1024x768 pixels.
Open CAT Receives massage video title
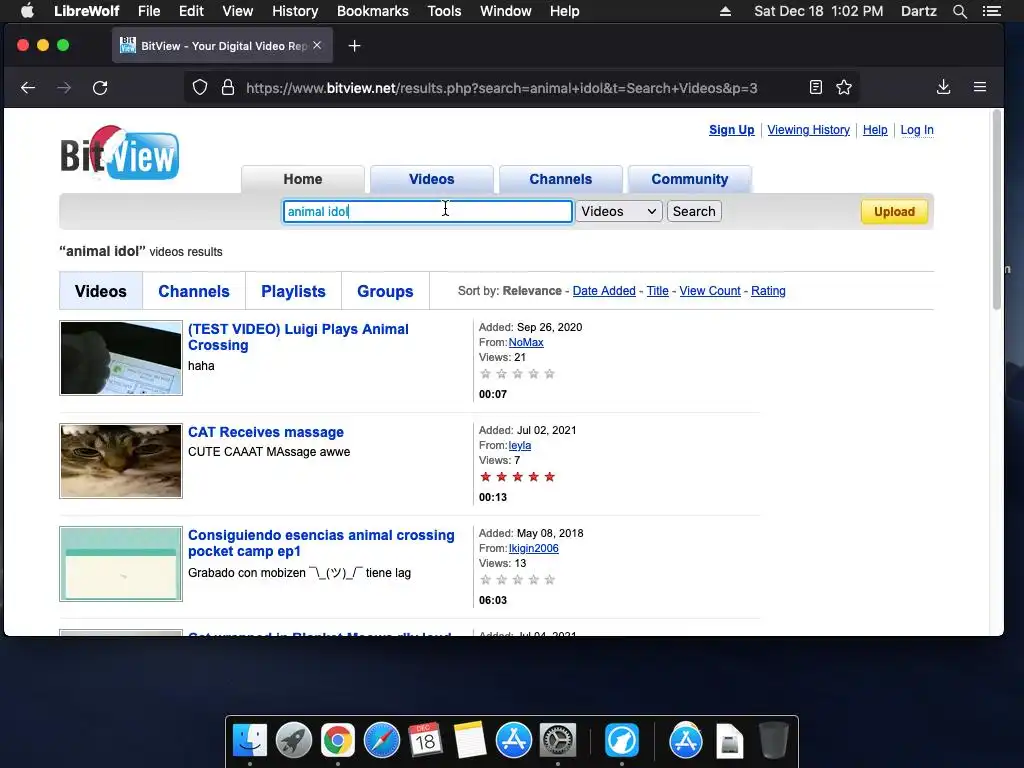click(266, 432)
